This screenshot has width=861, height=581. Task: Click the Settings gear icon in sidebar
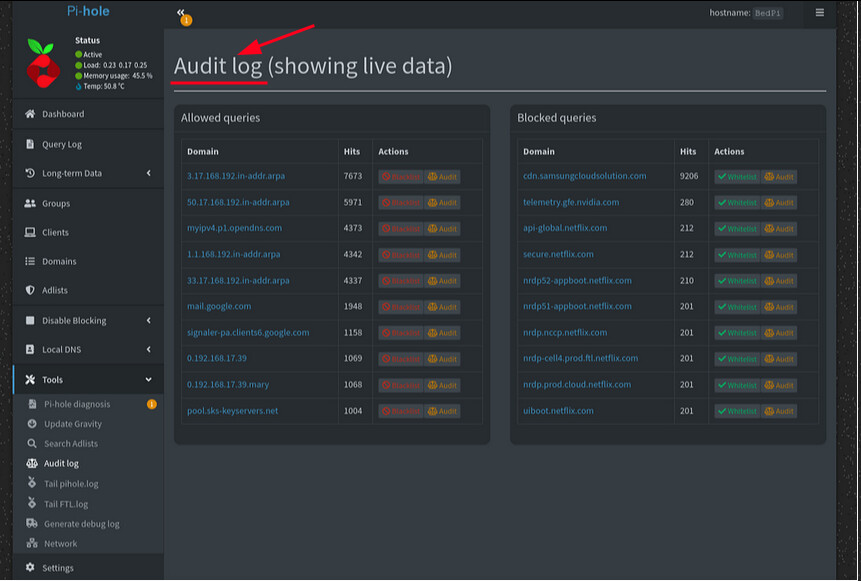point(30,568)
